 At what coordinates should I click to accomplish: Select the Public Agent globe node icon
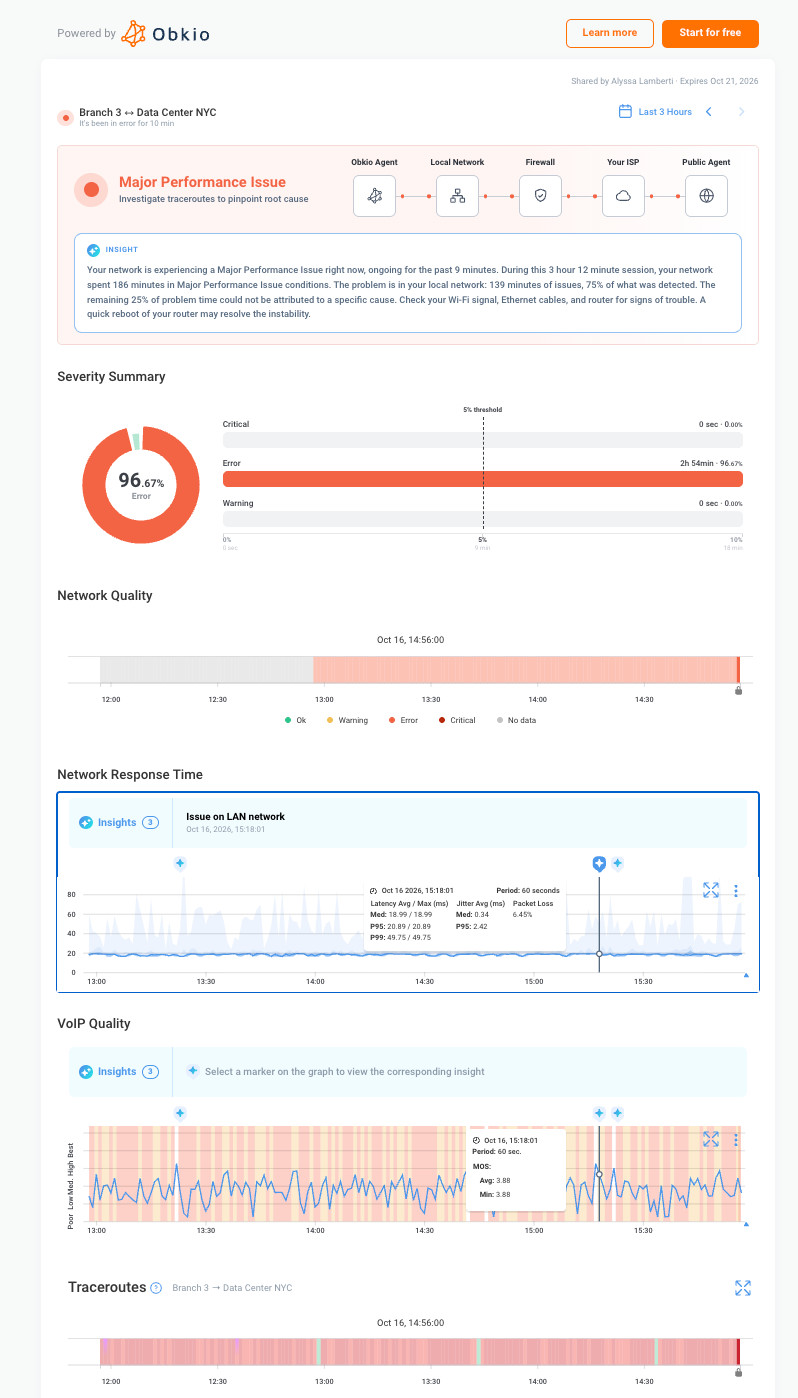coord(706,196)
